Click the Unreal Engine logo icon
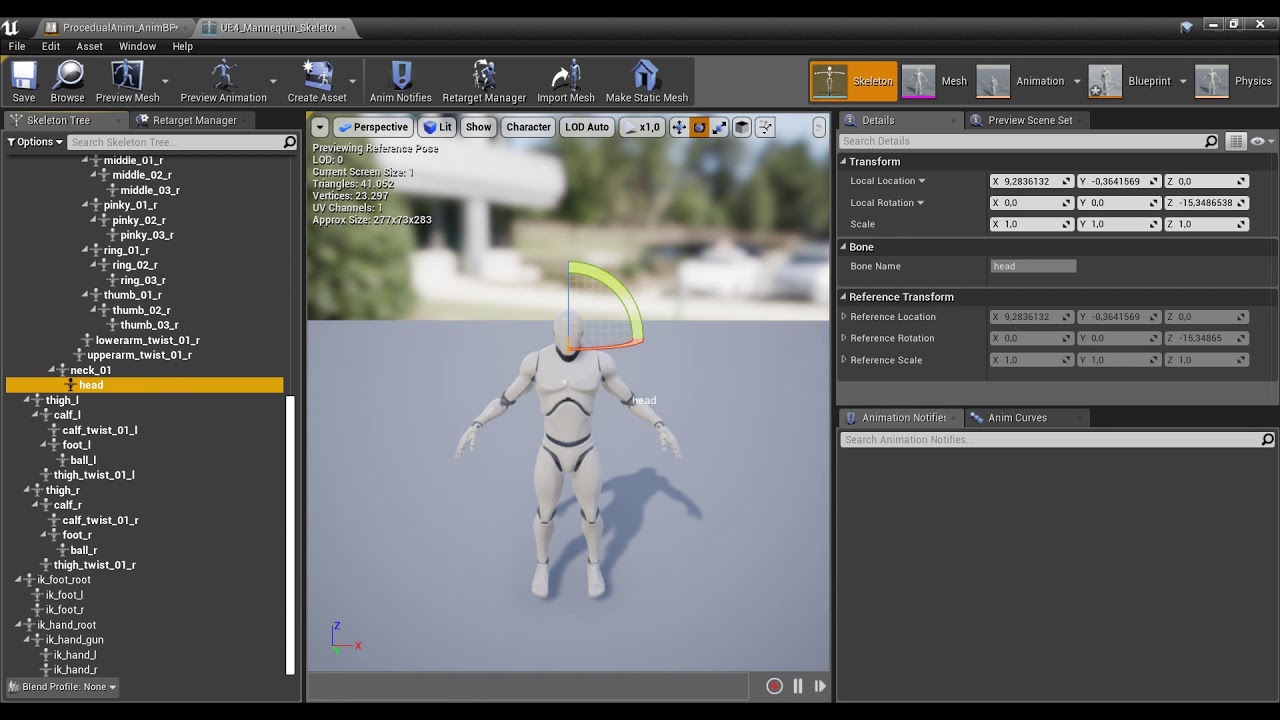 (x=11, y=27)
